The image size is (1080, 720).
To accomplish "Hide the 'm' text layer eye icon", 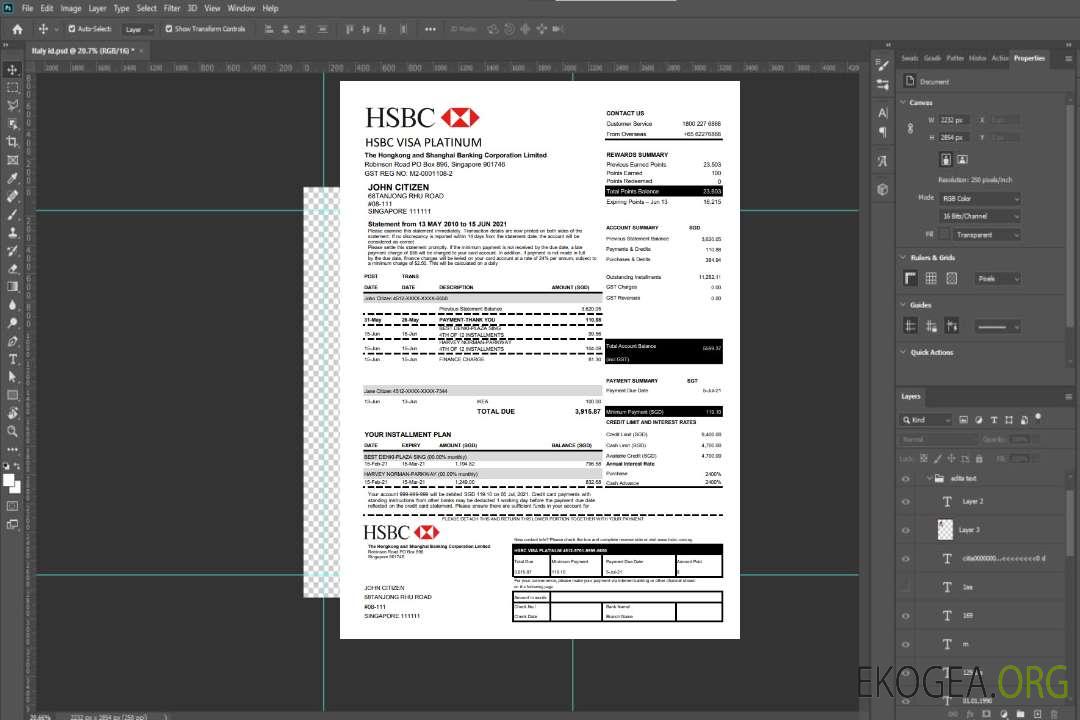I will [x=906, y=645].
